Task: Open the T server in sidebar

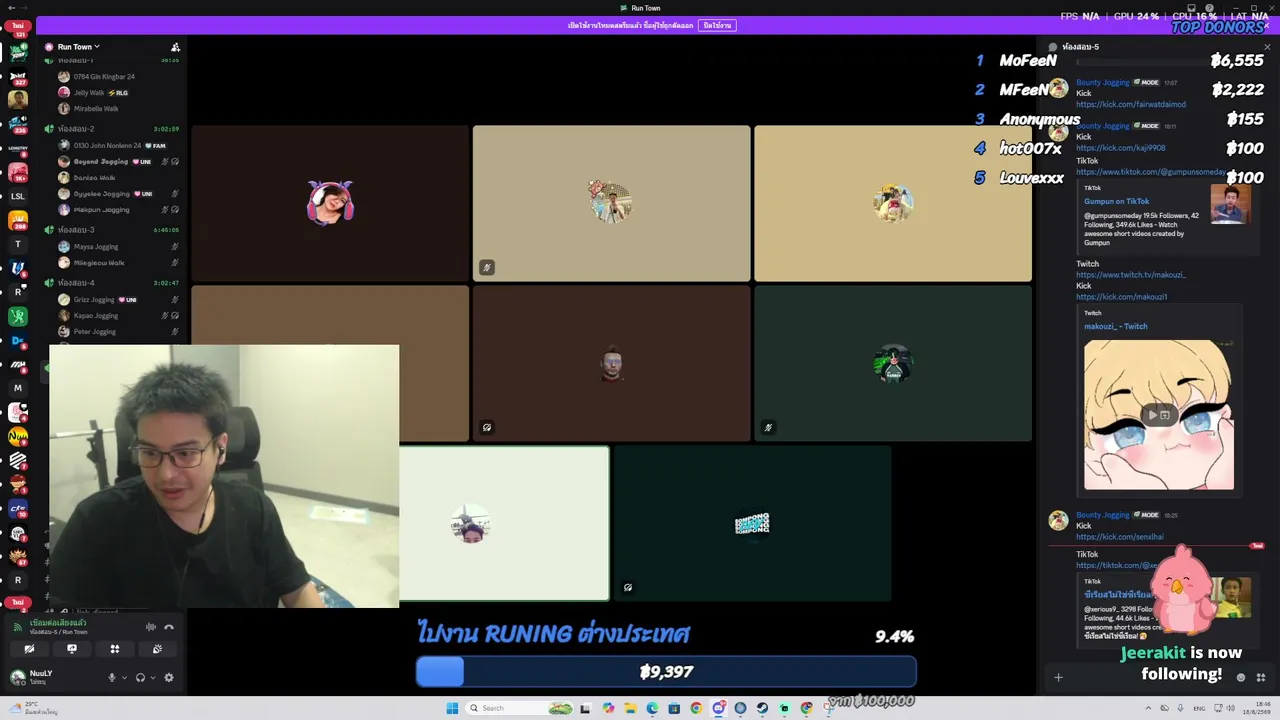Action: tap(18, 244)
